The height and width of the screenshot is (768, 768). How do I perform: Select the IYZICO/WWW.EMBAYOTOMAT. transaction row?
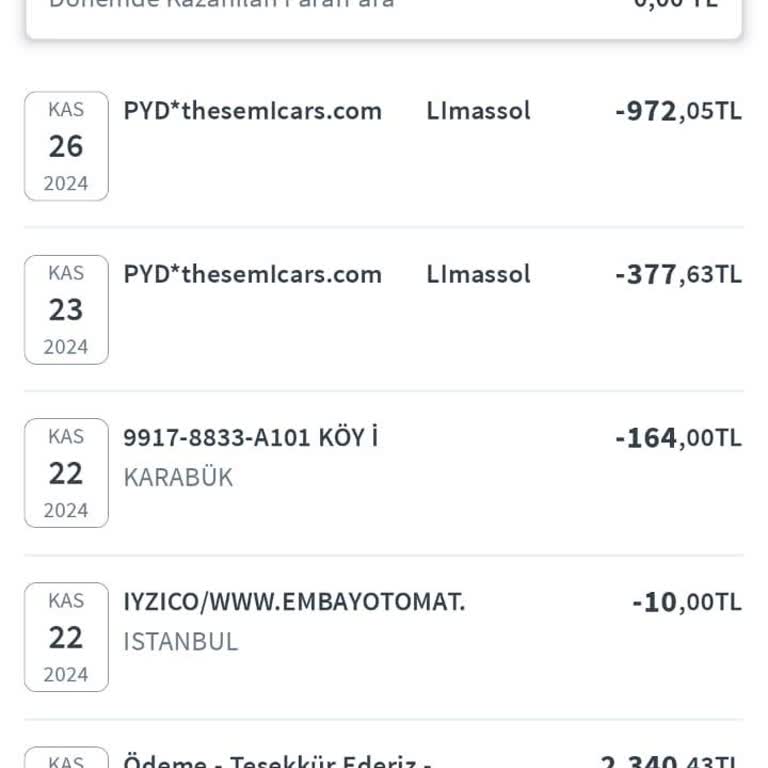click(384, 637)
